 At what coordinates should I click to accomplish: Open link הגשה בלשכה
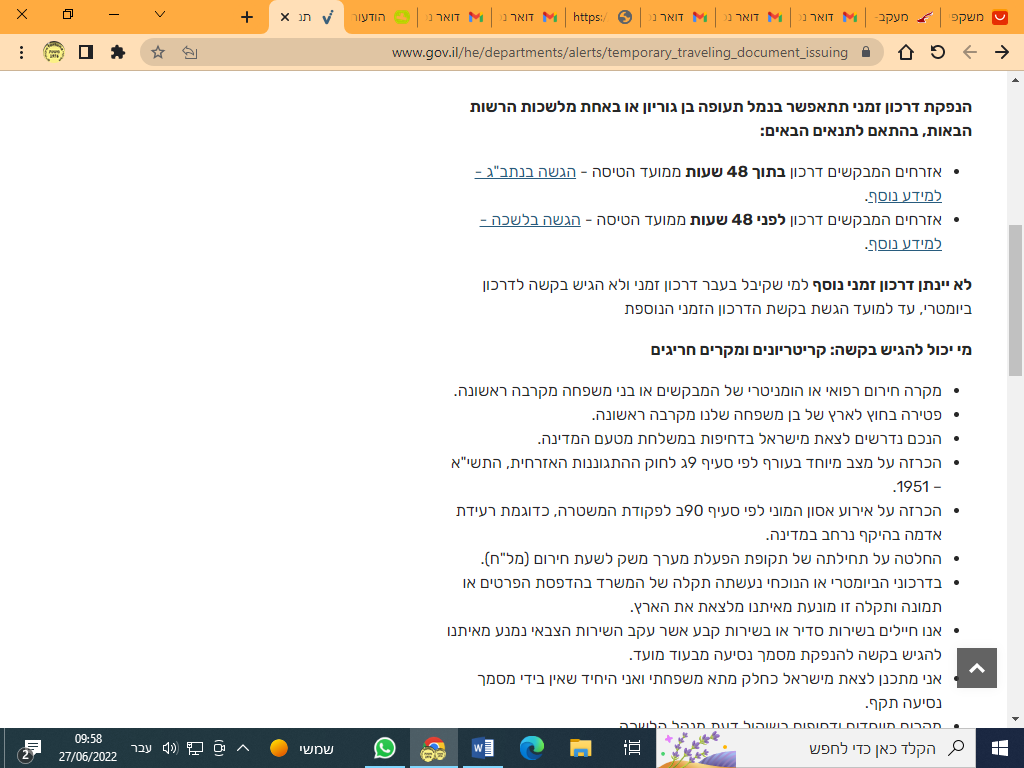[x=530, y=219]
